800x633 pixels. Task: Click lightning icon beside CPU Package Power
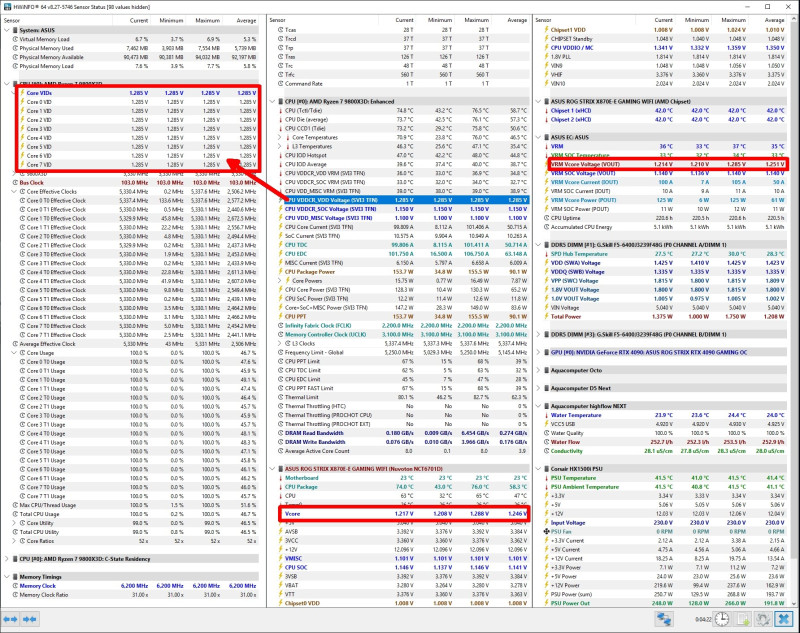pos(281,271)
